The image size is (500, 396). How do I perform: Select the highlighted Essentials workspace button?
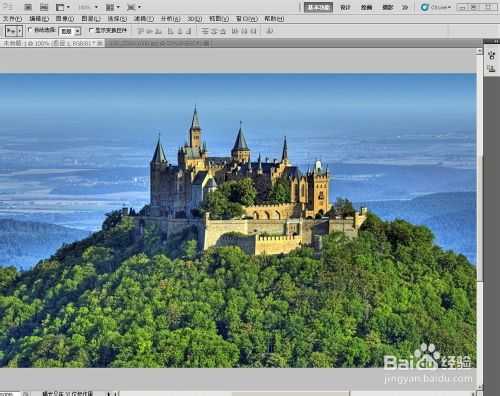click(x=318, y=7)
